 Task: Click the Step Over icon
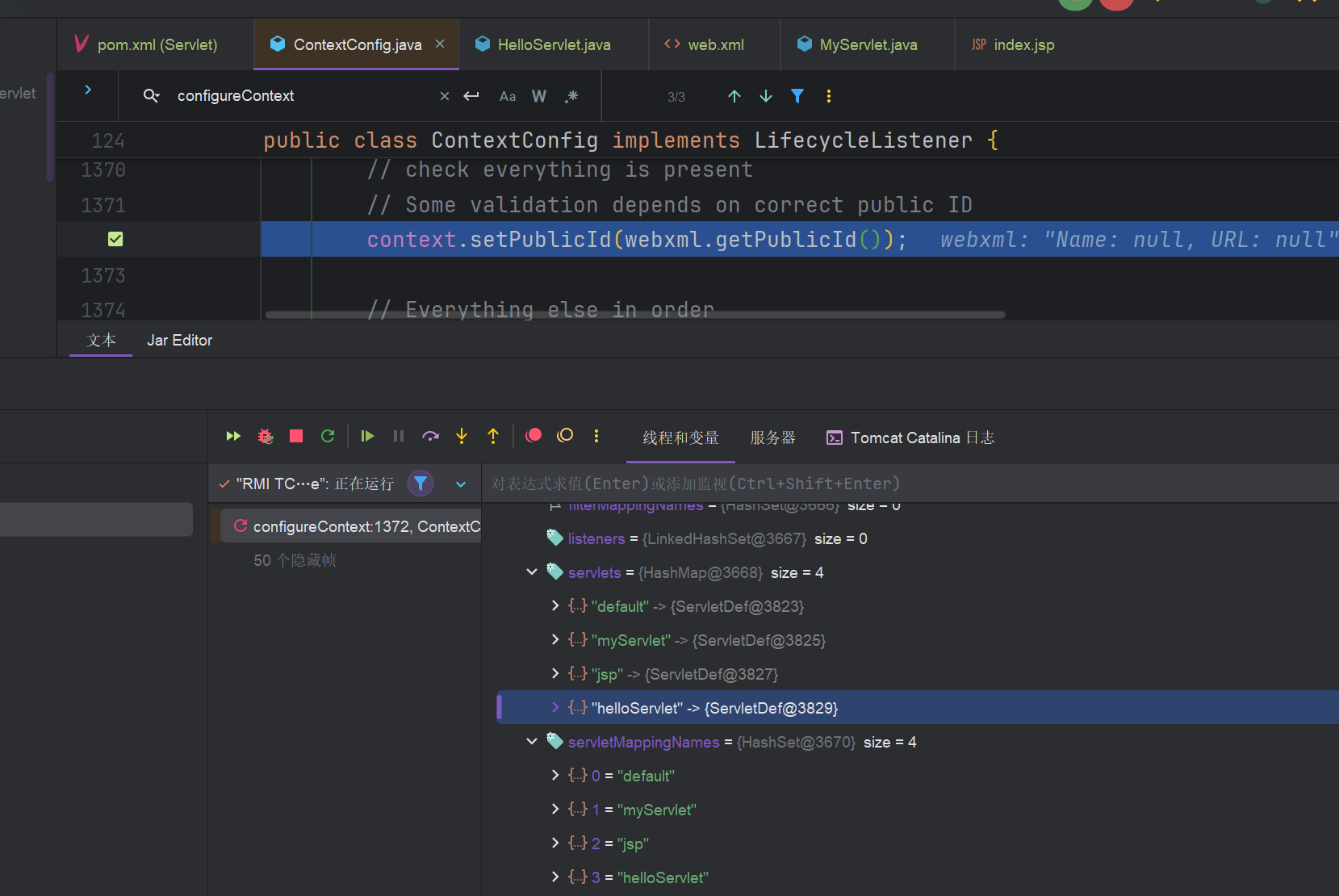(430, 437)
